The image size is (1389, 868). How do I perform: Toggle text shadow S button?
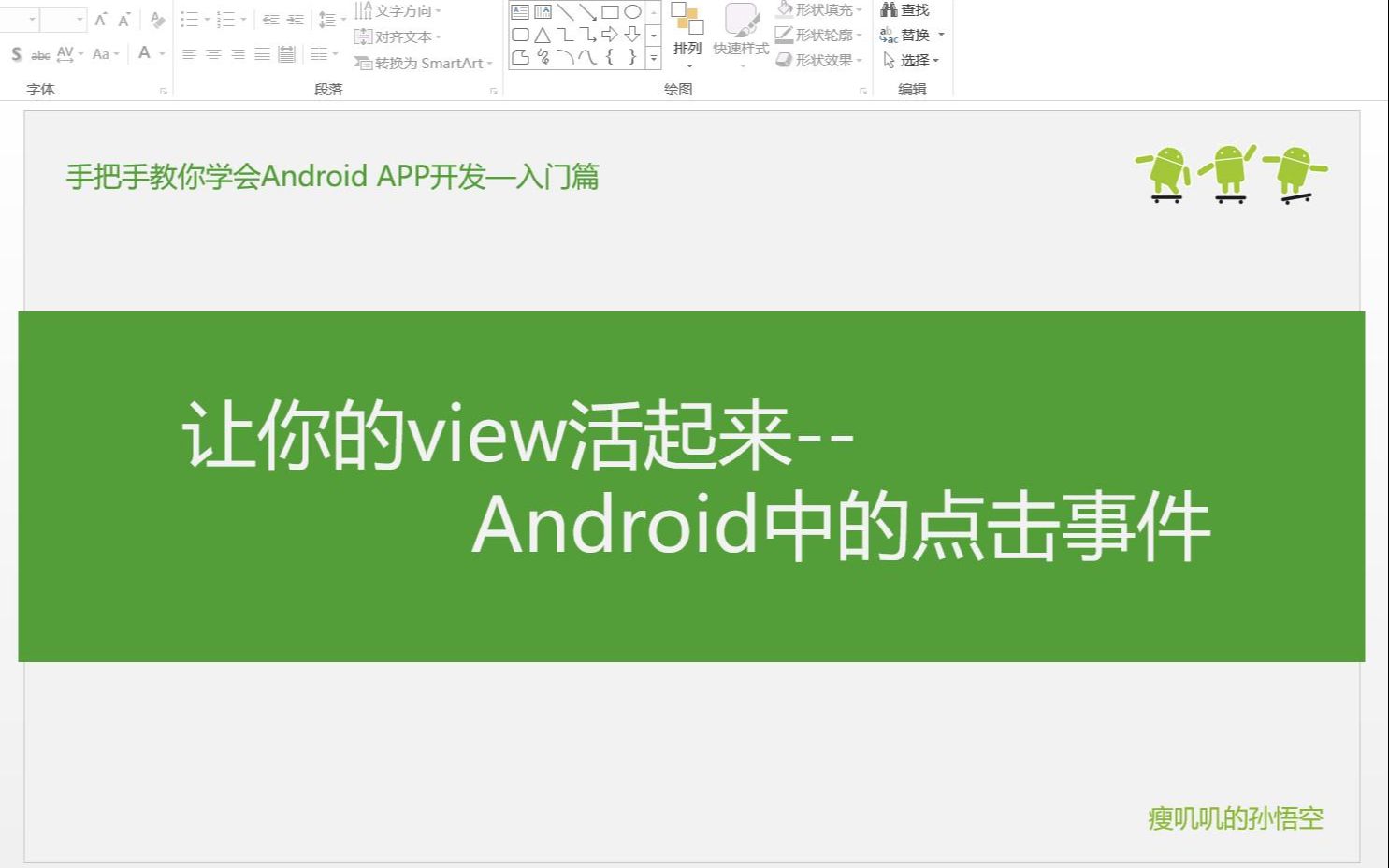16,54
